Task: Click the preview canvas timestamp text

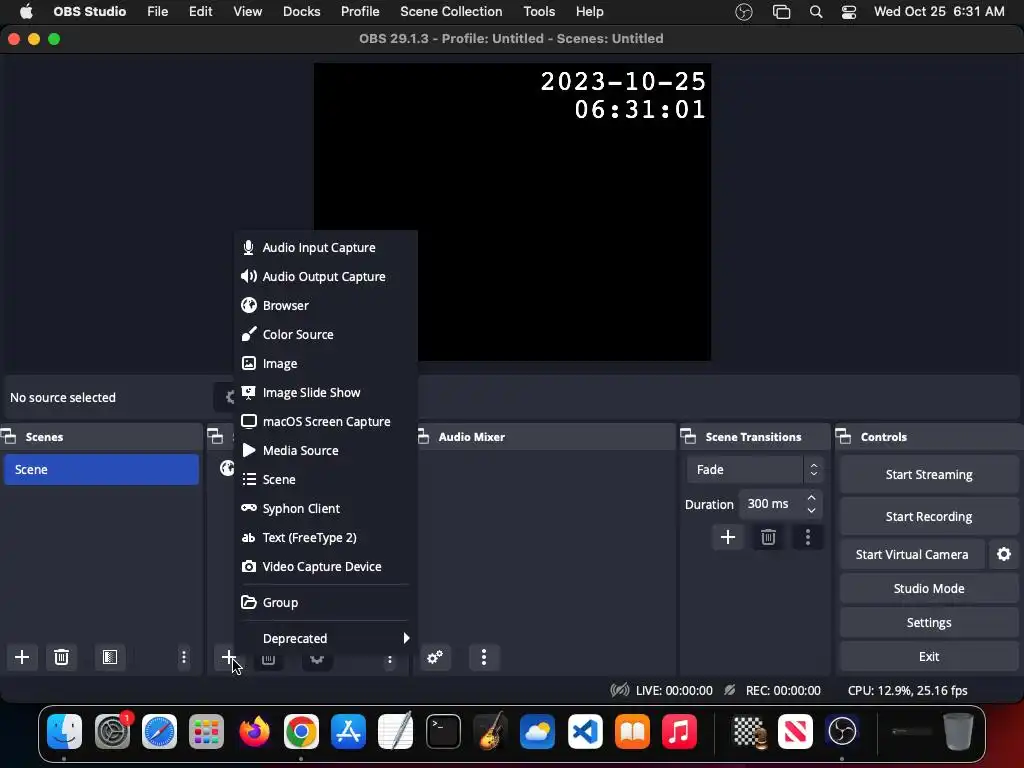Action: (x=623, y=95)
